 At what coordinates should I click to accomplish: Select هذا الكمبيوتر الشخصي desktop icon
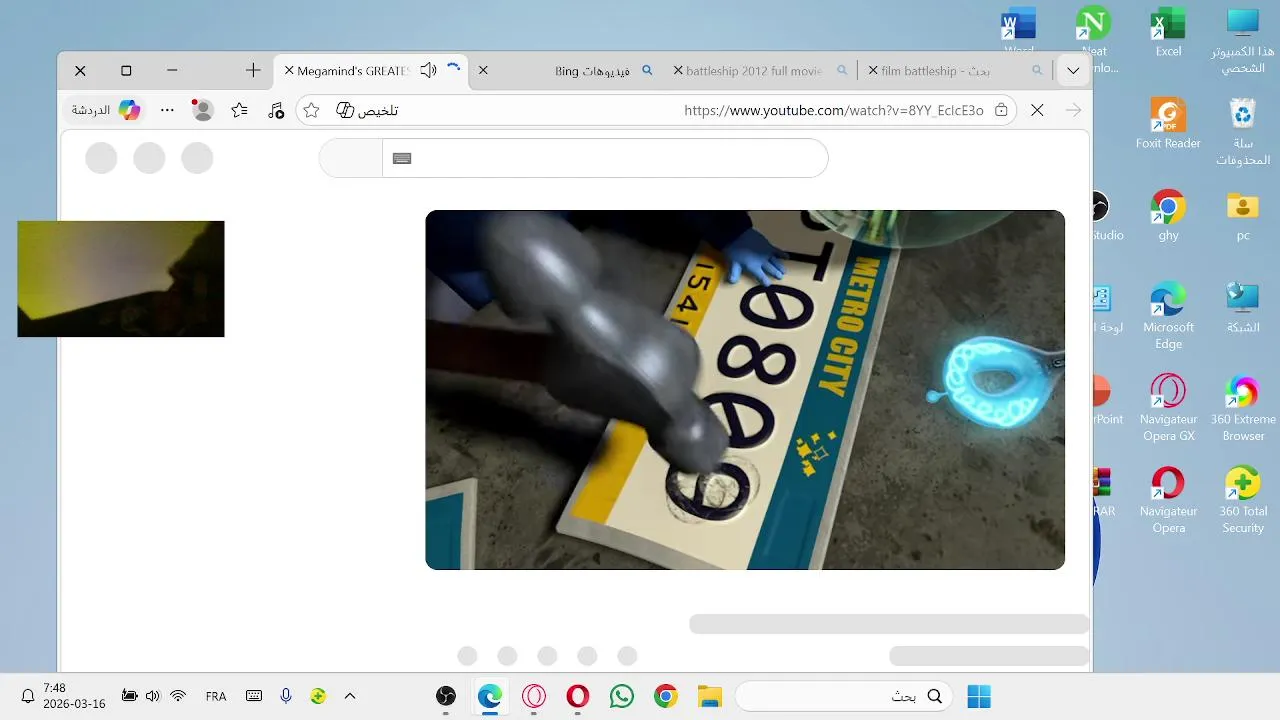(x=1243, y=40)
